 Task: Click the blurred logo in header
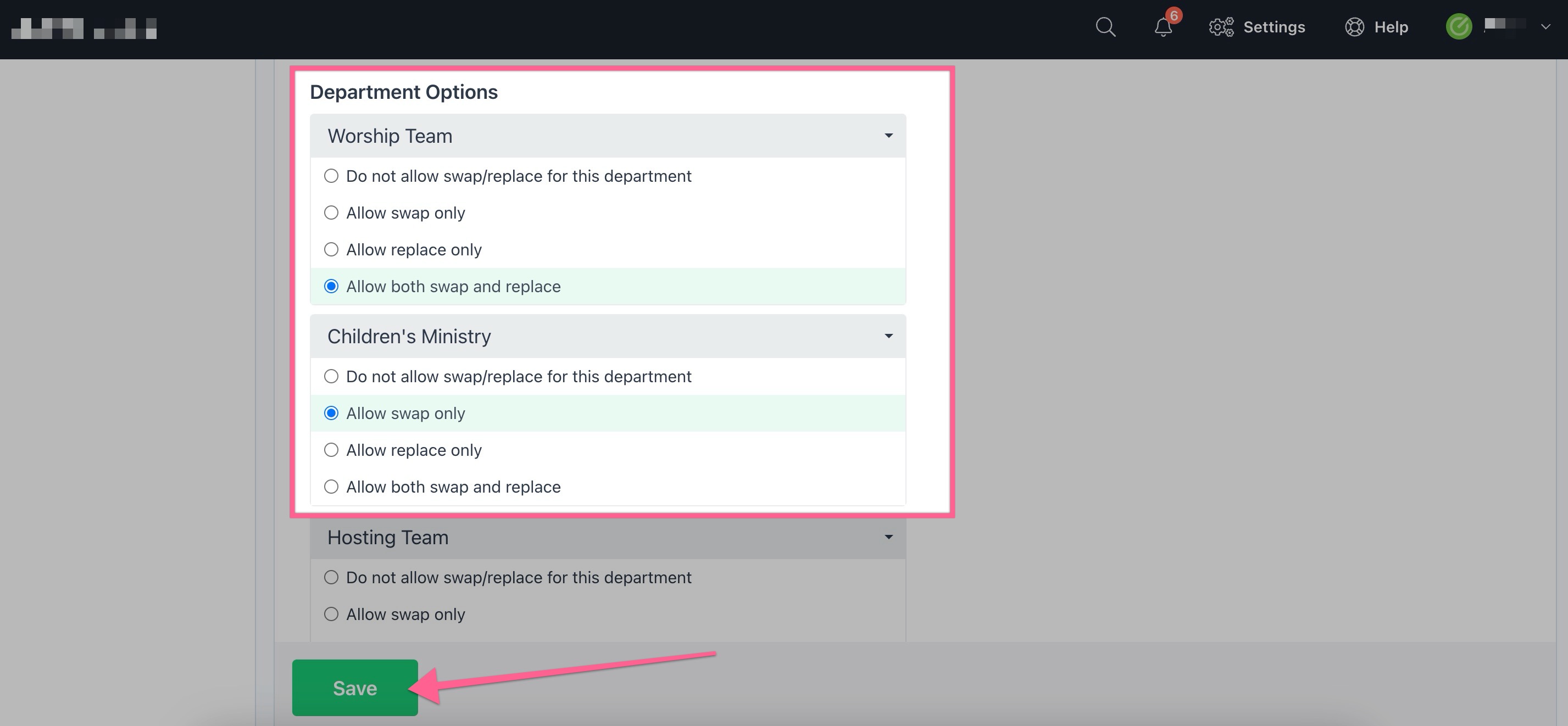84,28
